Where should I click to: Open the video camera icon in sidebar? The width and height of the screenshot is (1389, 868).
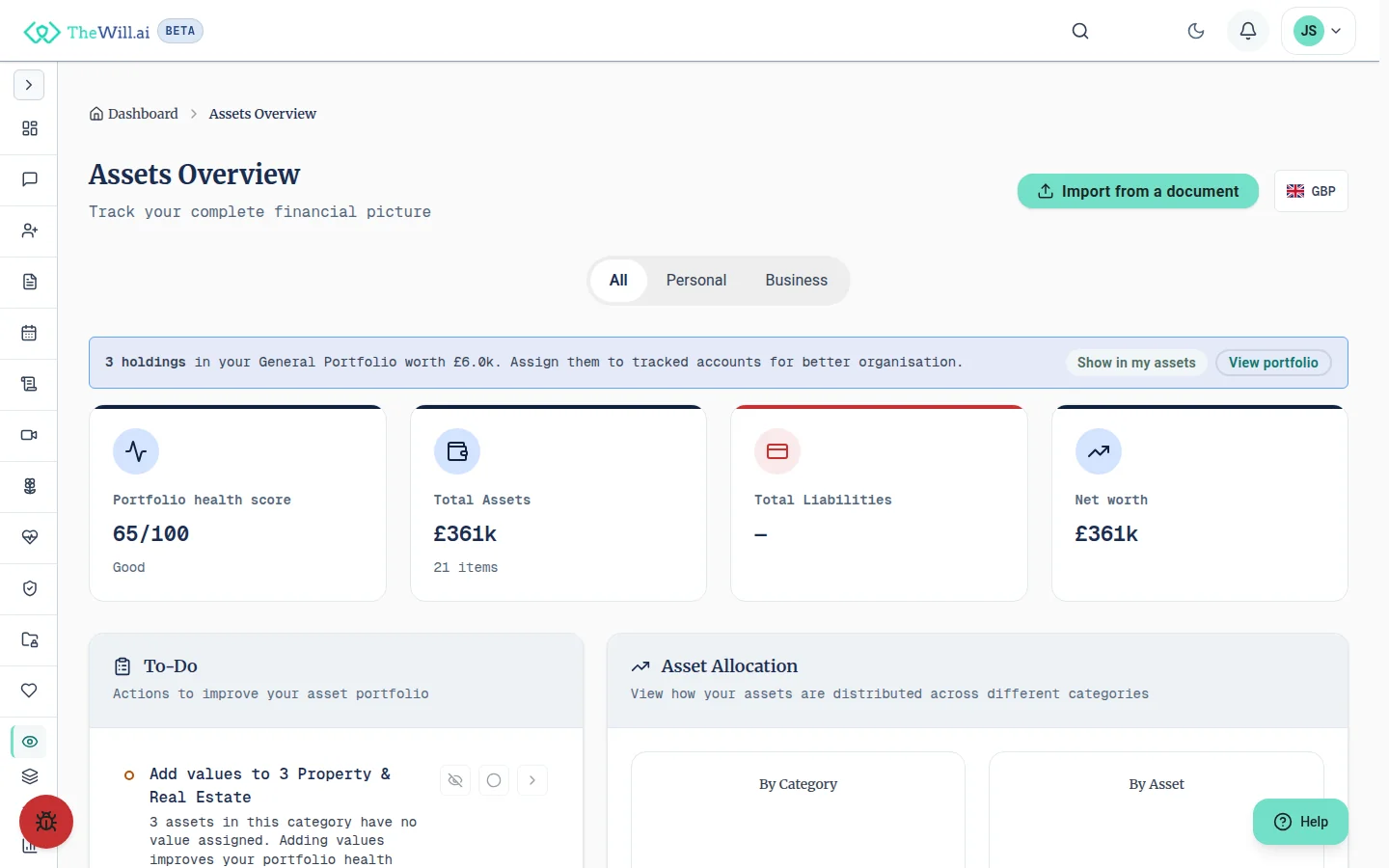[30, 435]
